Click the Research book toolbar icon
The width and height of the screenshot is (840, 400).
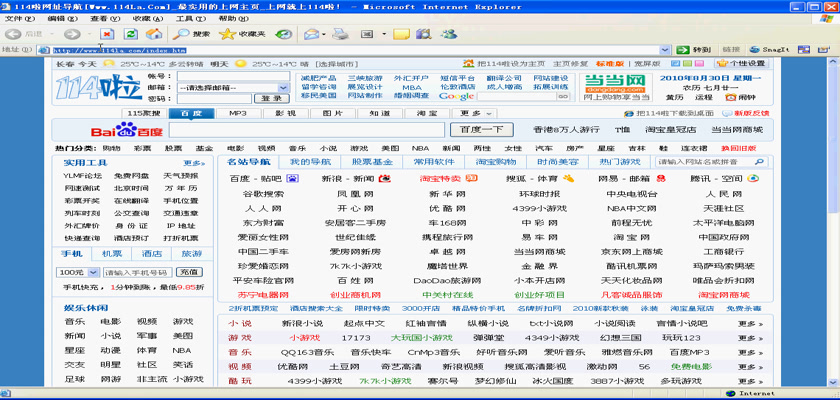(424, 34)
